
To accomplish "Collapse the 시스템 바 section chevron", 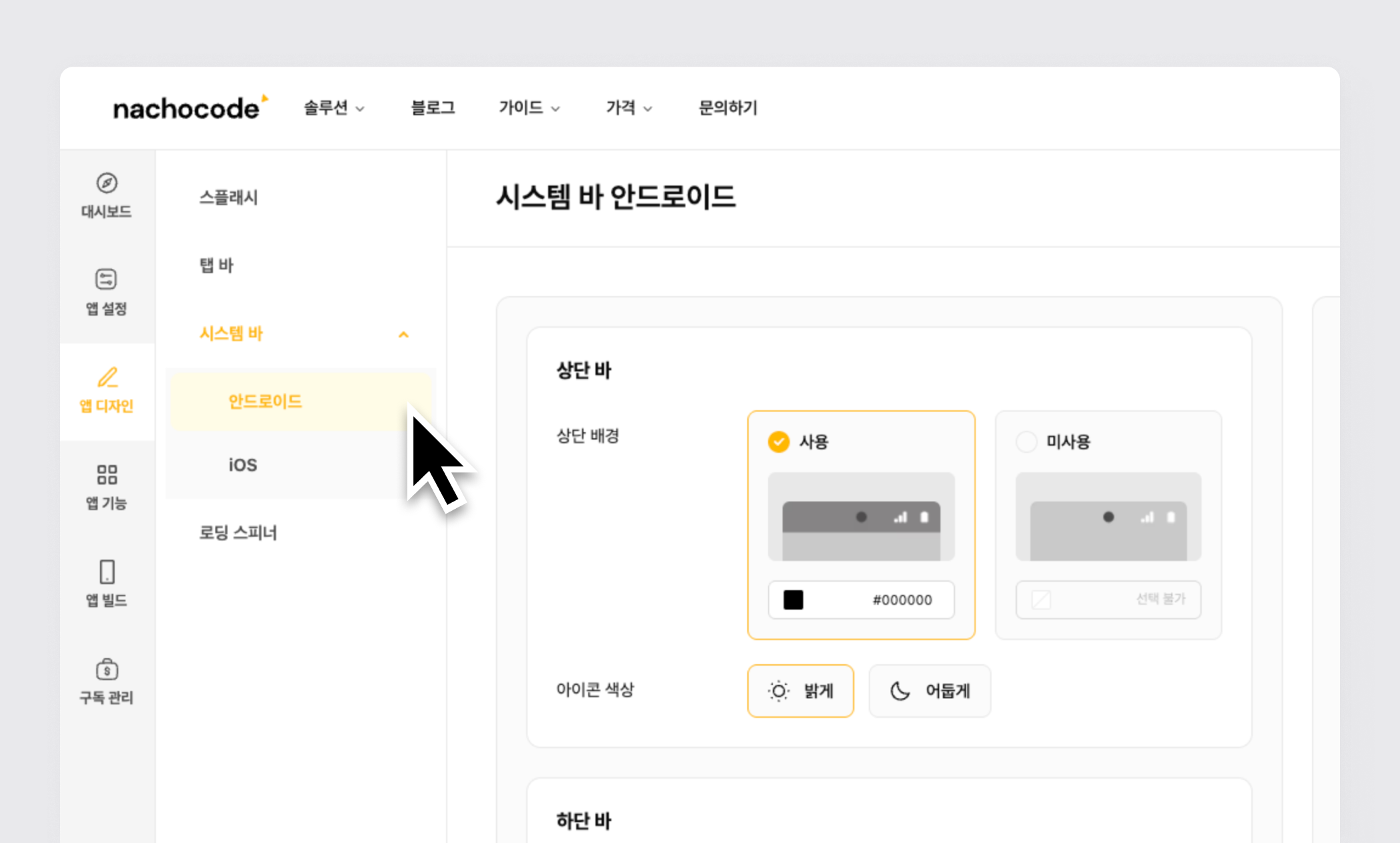I will point(403,334).
